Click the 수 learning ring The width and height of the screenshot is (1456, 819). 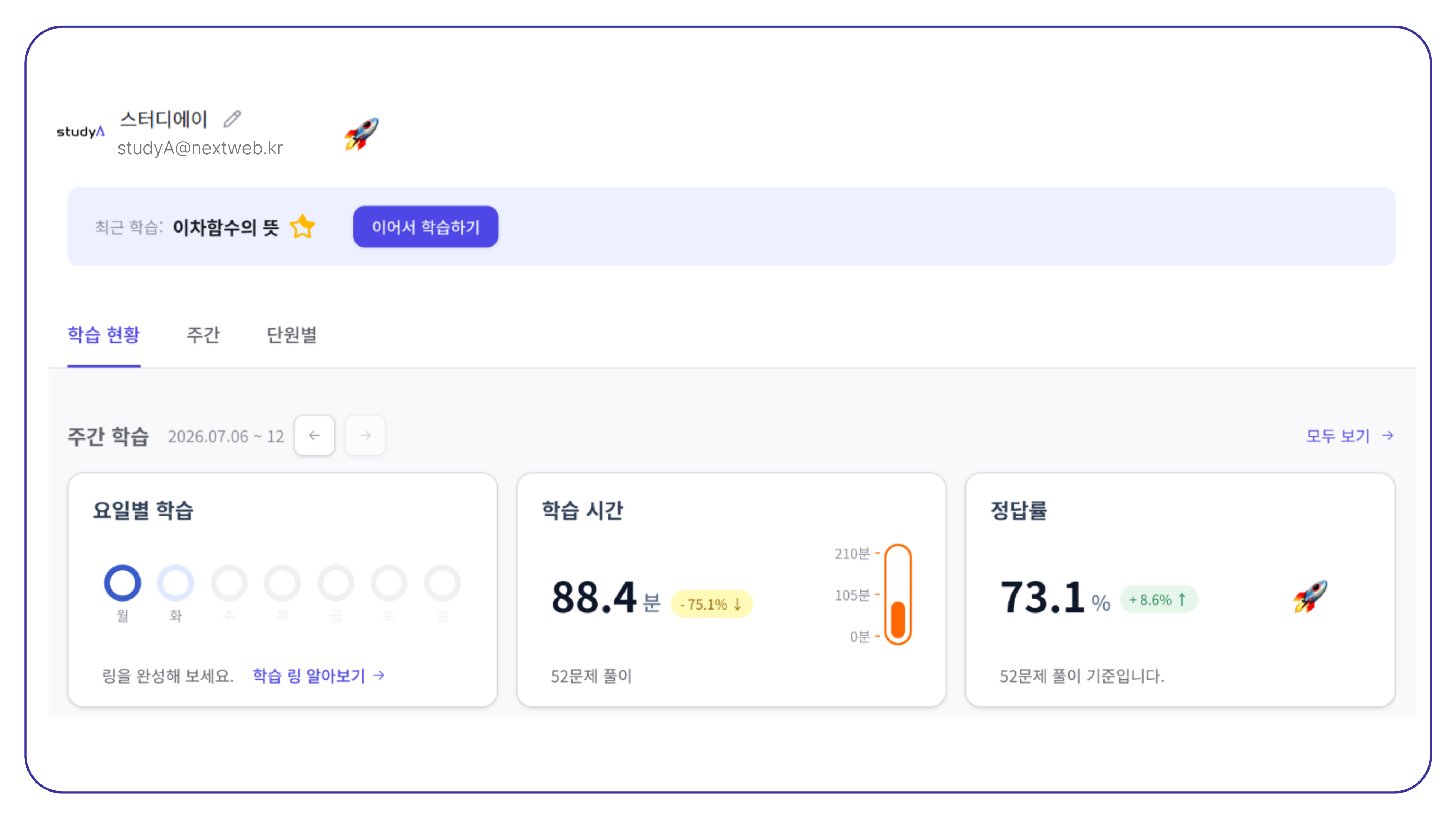coord(229,583)
